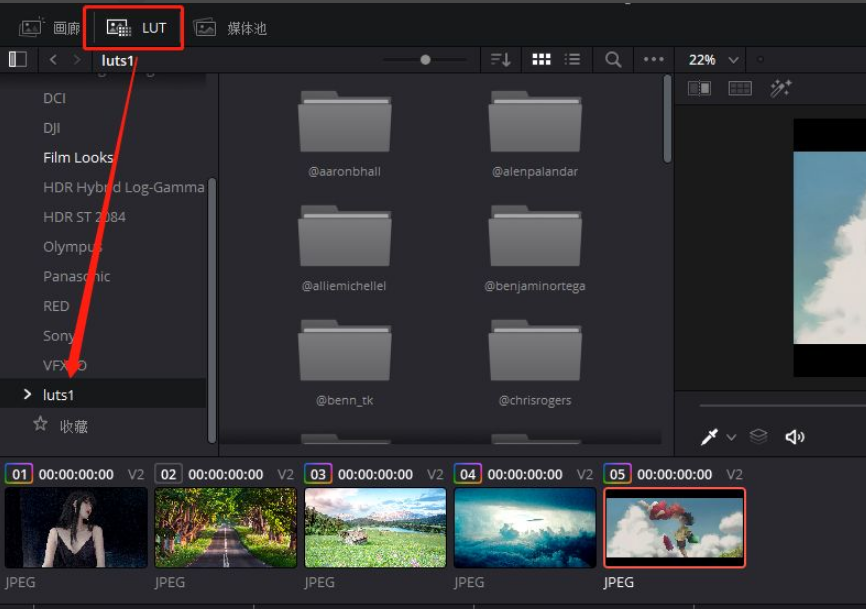This screenshot has width=866, height=609.
Task: Click clip number badge 05
Action: [617, 474]
